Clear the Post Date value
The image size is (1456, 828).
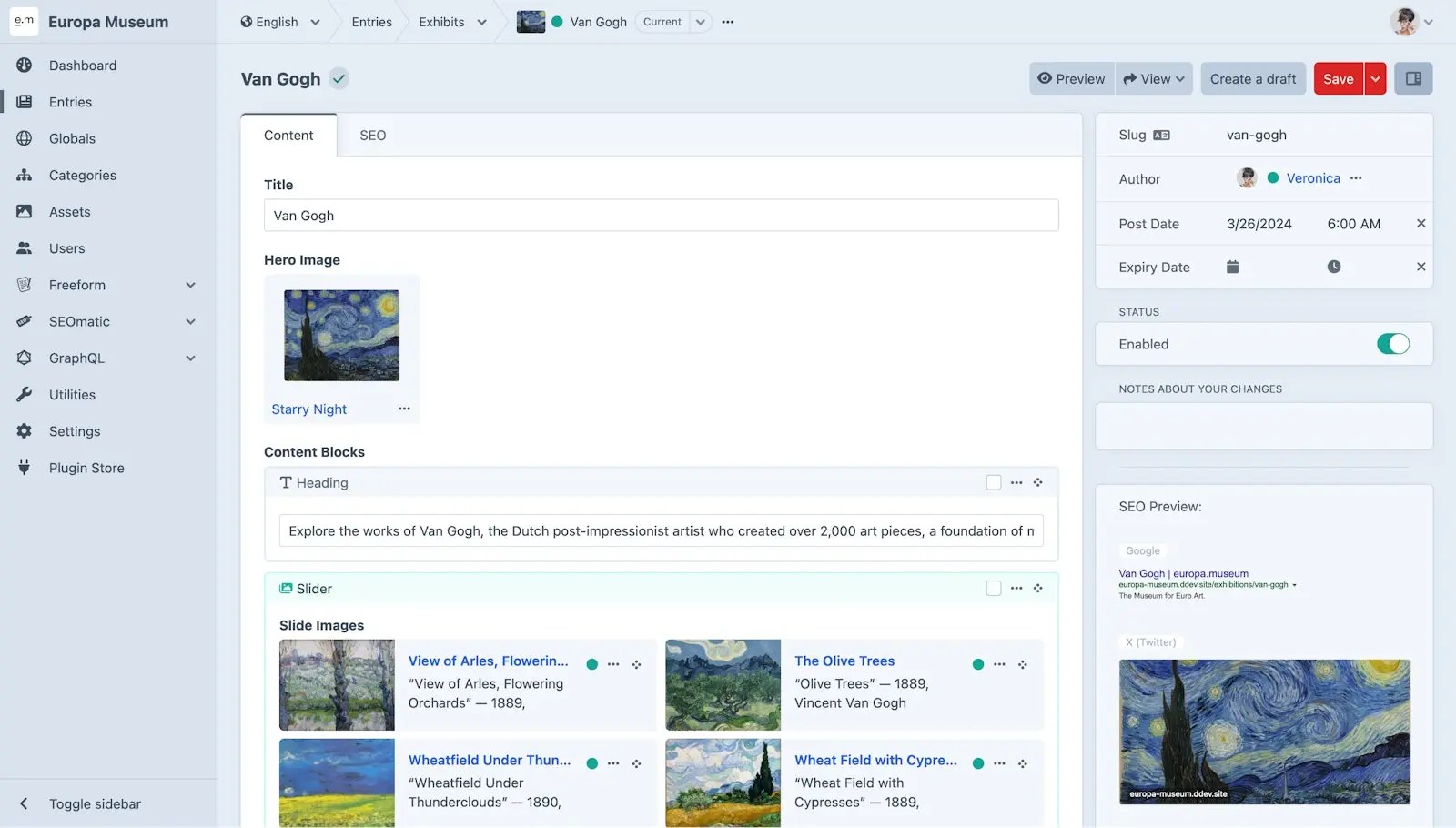tap(1421, 224)
